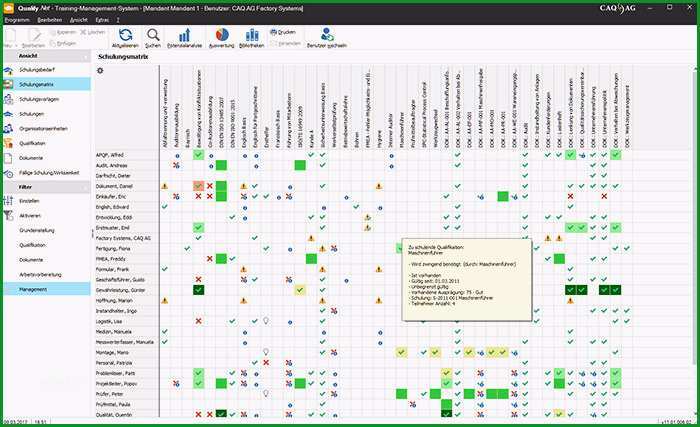Click the Bearbeiten pencil toolbar icon

(34, 35)
